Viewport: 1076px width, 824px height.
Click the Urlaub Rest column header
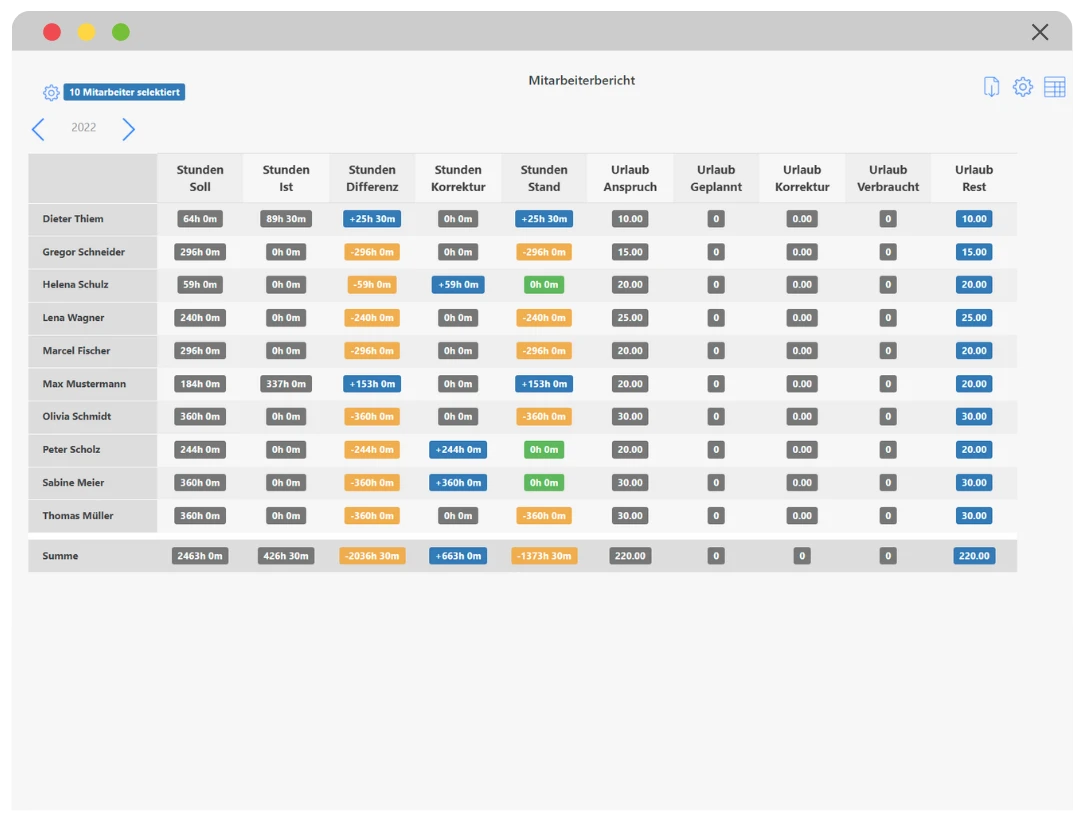[x=973, y=178]
